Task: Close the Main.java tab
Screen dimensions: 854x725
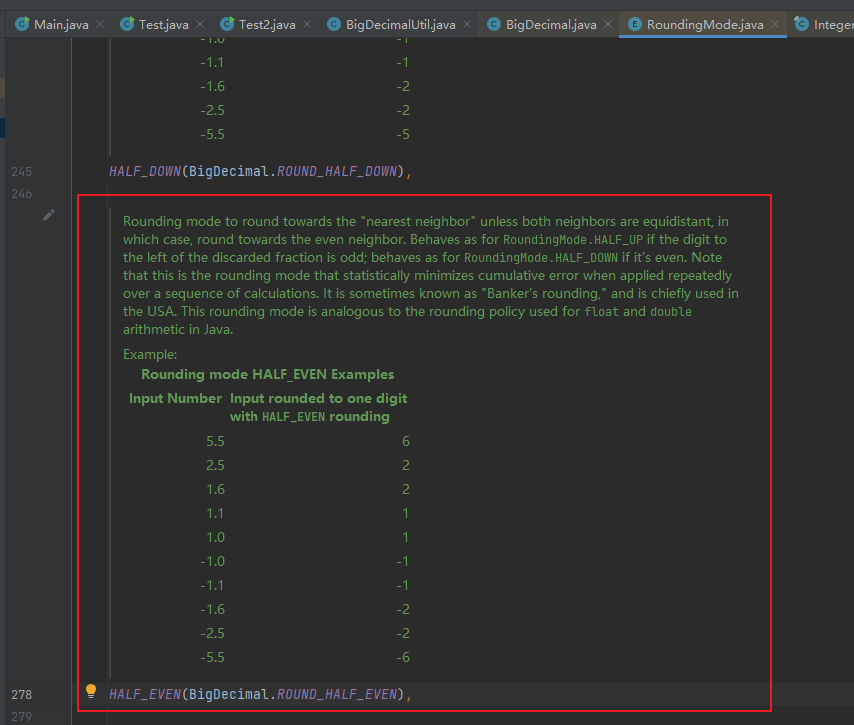Action: pos(100,24)
